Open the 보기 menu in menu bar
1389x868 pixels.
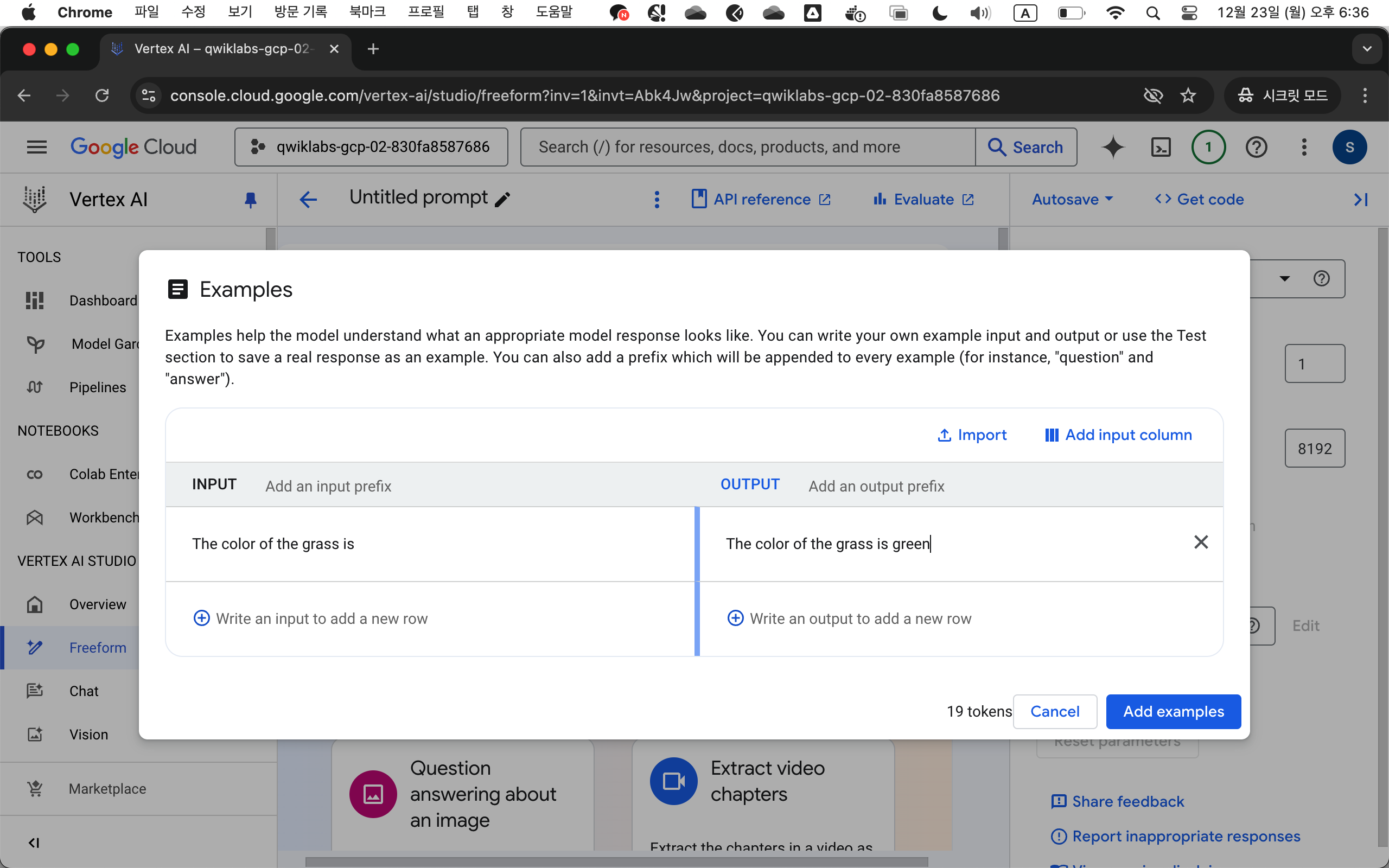(x=240, y=12)
